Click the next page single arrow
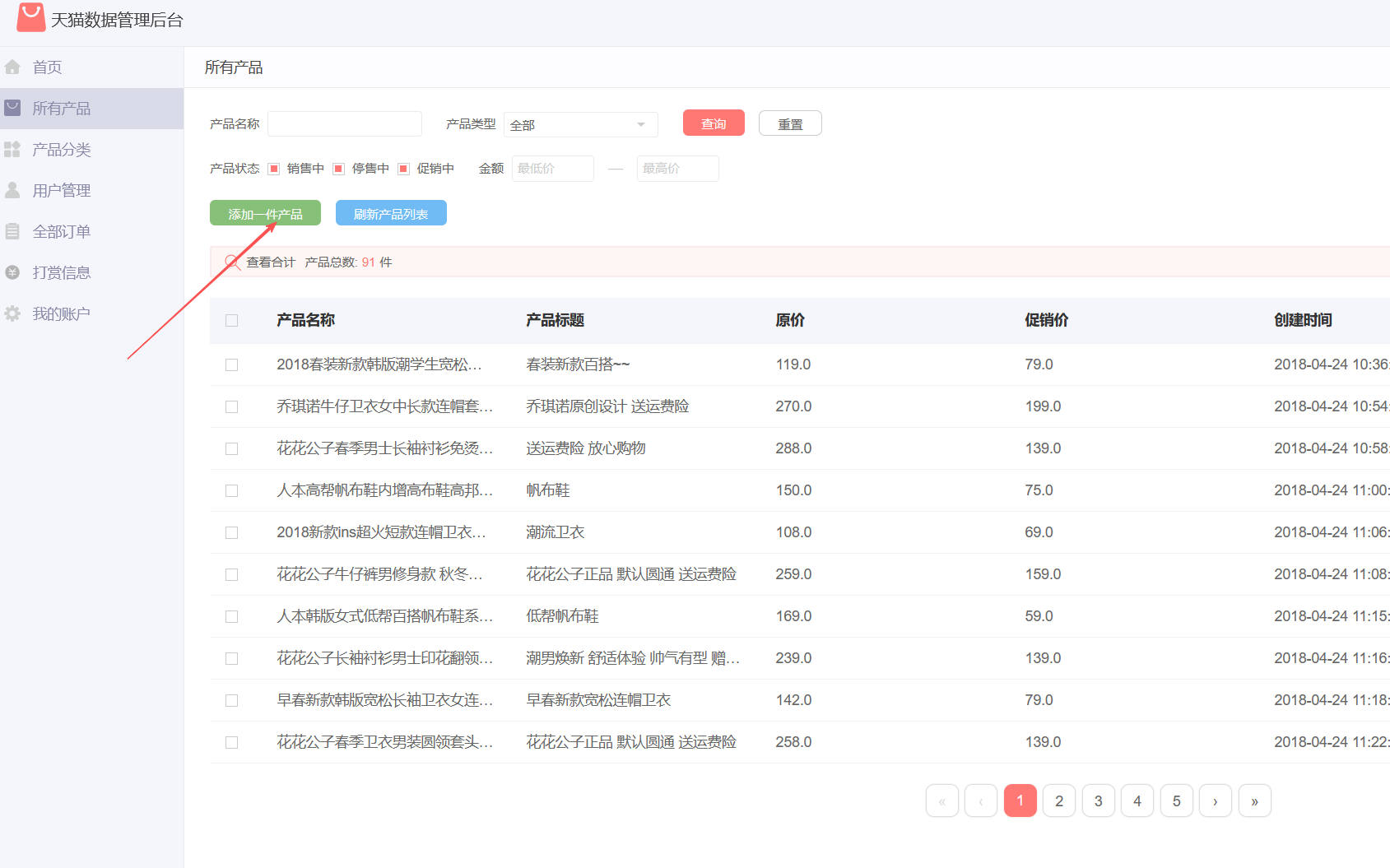 pos(1216,801)
